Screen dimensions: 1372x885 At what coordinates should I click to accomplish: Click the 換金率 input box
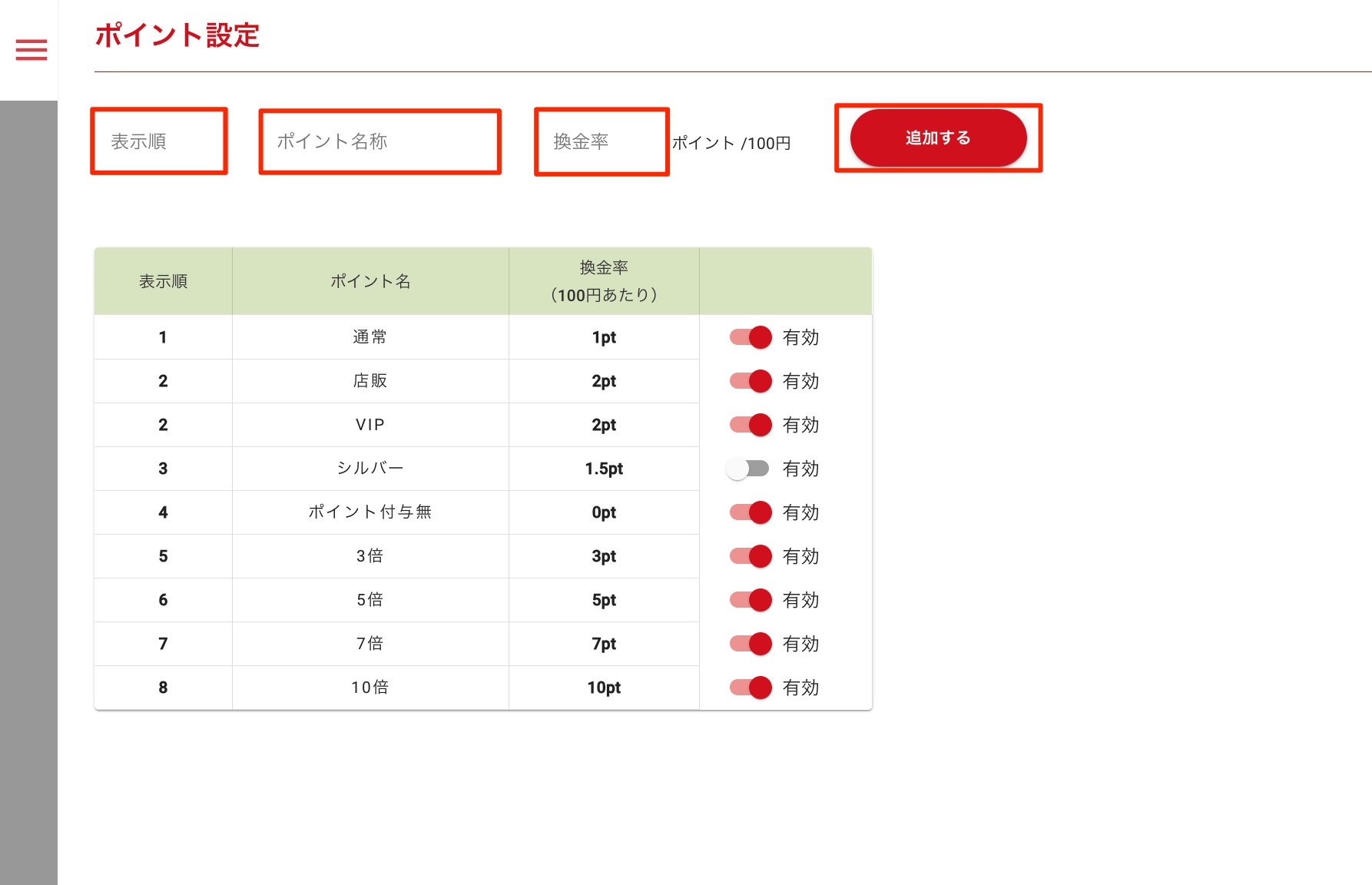coord(601,141)
